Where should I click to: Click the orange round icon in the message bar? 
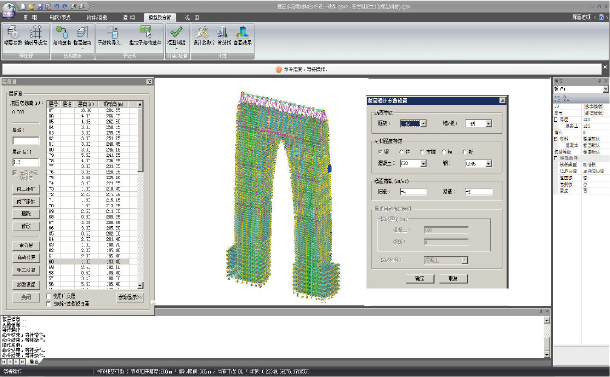279,69
